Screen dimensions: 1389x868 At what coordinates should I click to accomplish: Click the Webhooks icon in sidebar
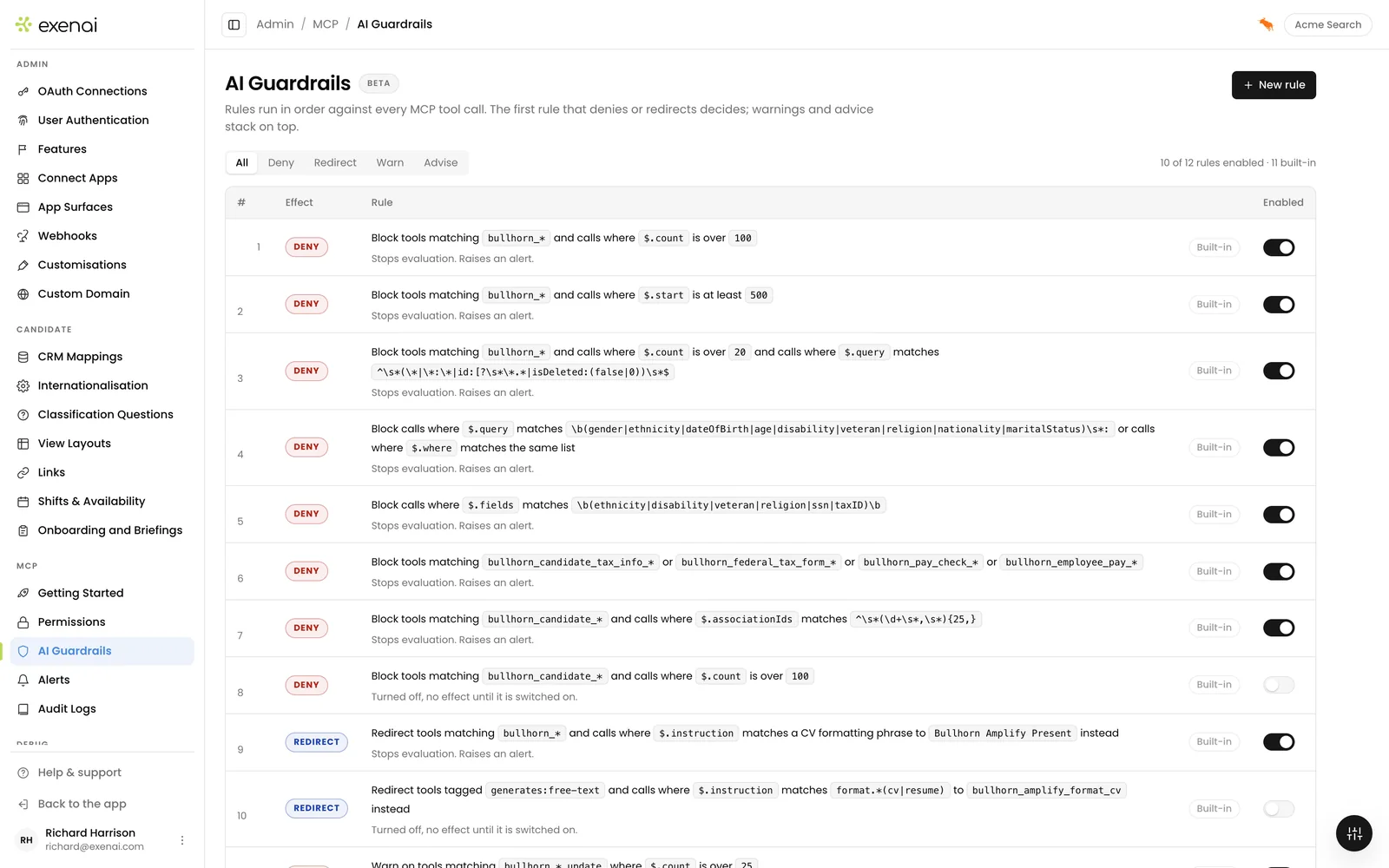pos(23,236)
